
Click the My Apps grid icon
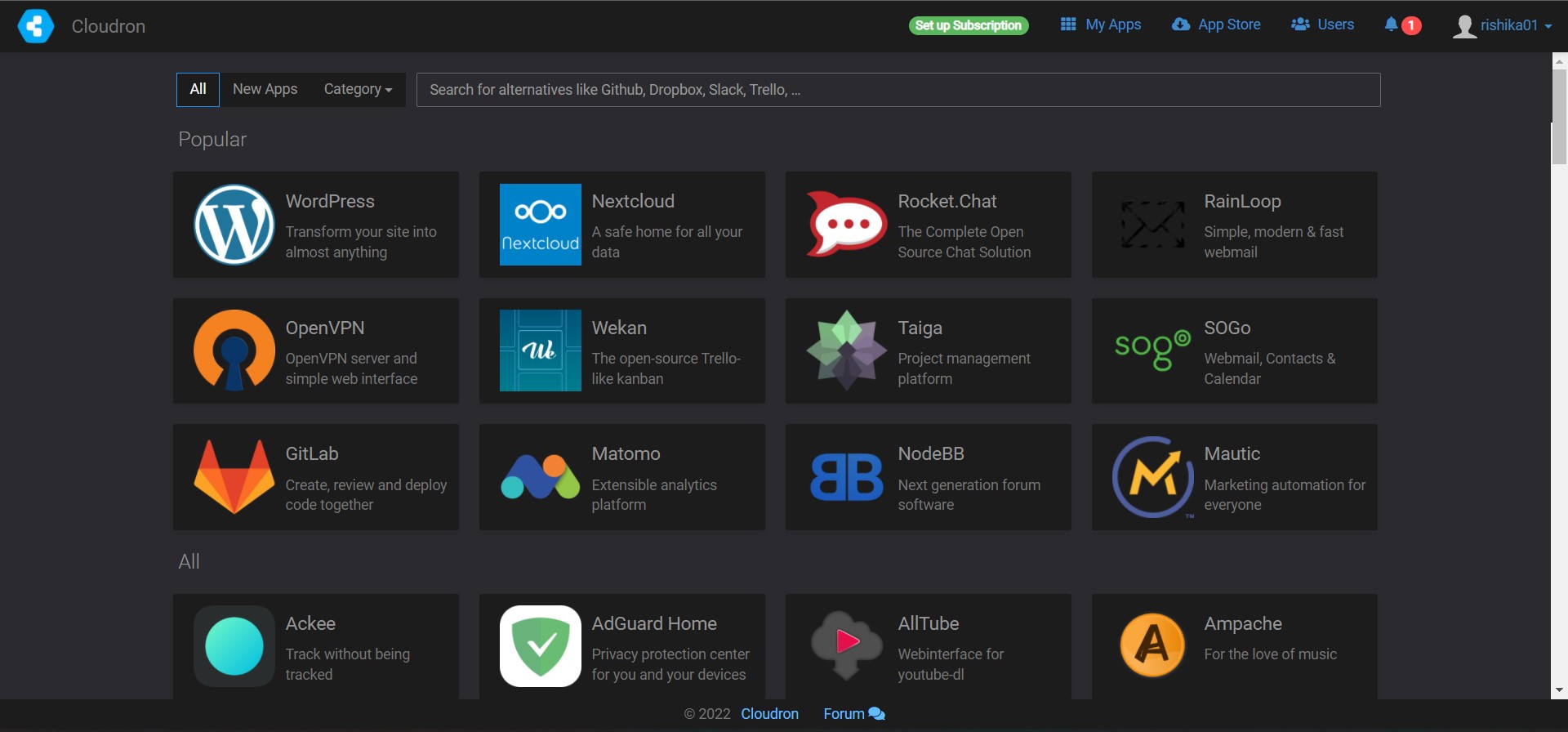1068,25
